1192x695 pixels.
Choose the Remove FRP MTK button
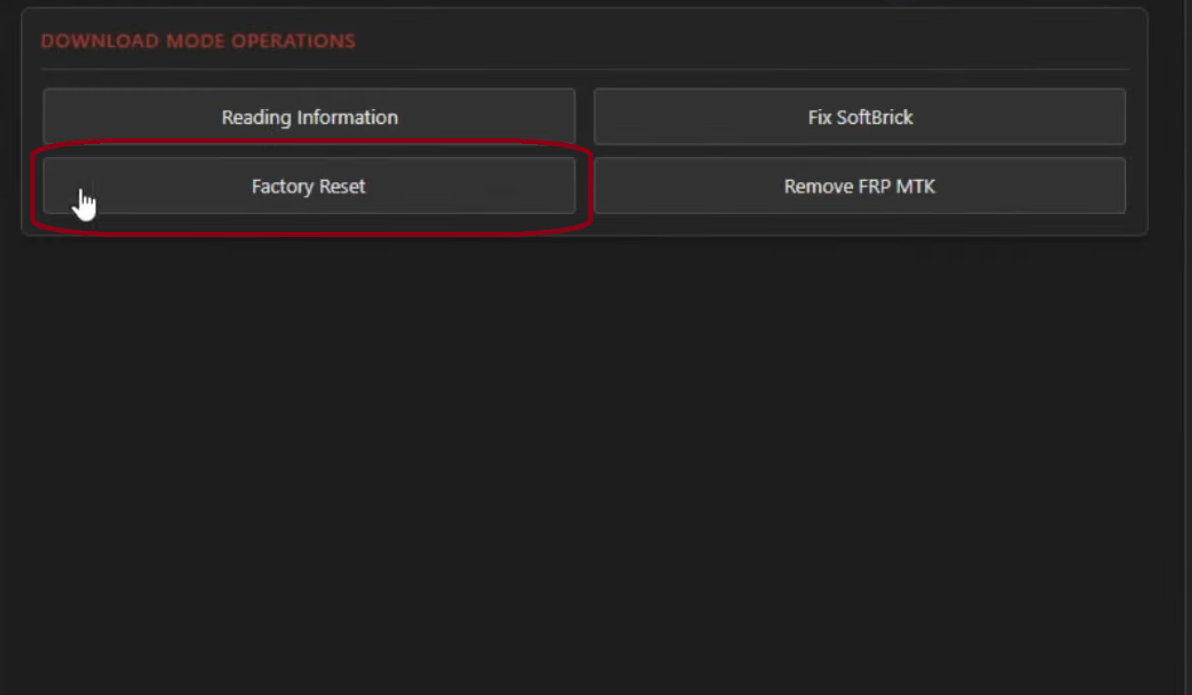point(859,186)
